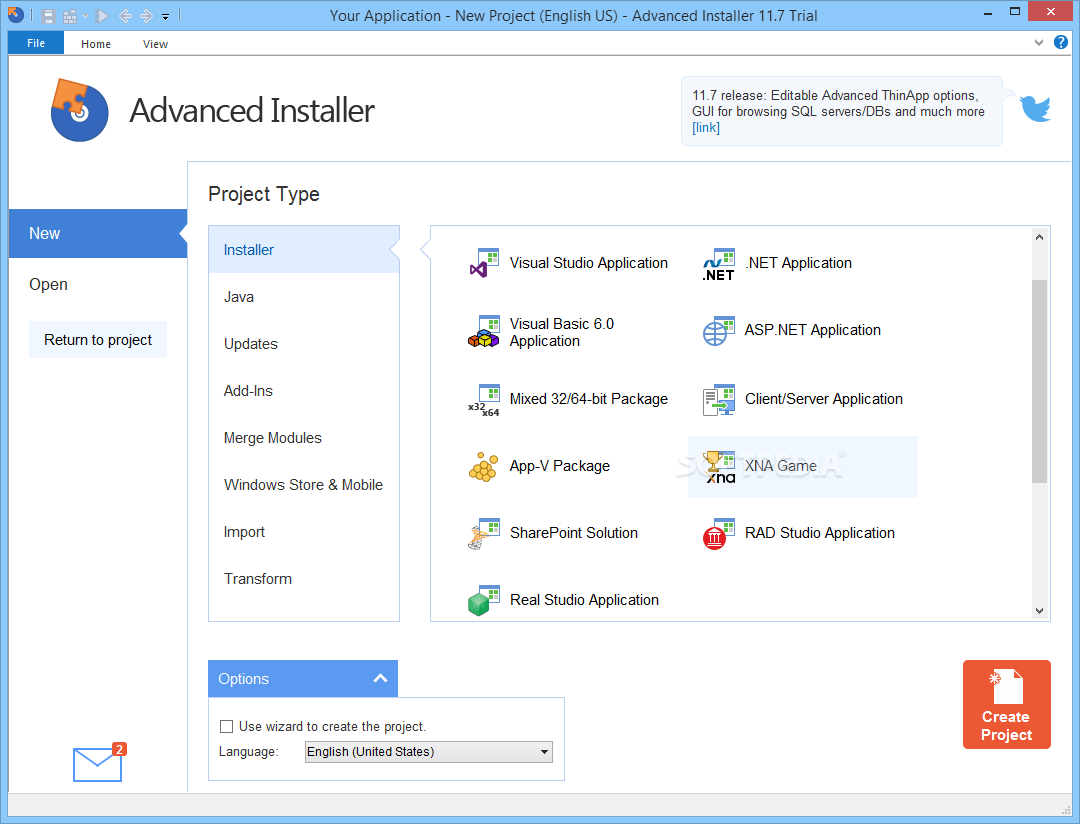This screenshot has width=1080, height=824.
Task: Click the App-V Package label
Action: tap(560, 466)
